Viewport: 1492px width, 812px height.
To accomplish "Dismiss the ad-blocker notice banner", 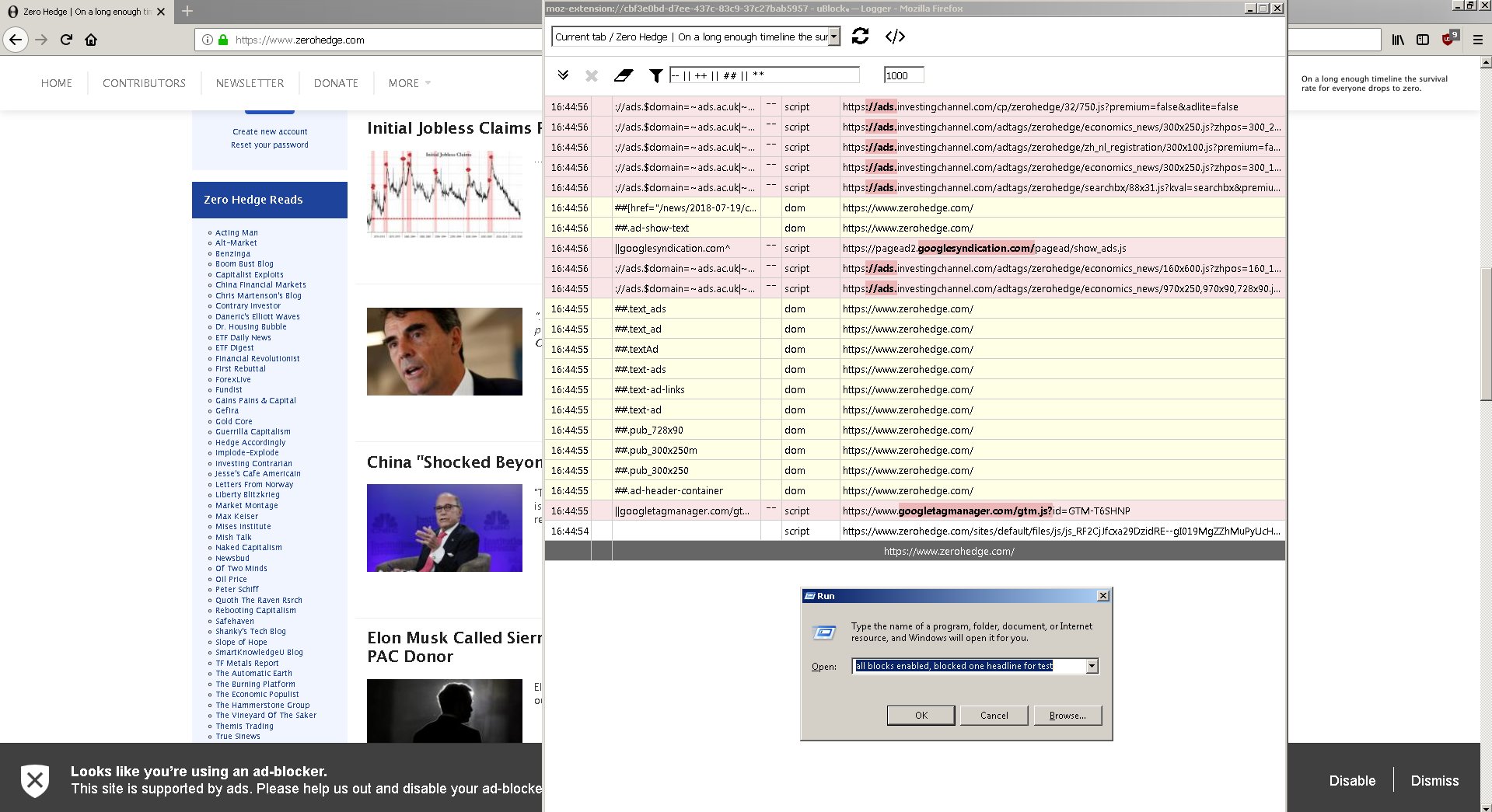I will (x=1434, y=780).
